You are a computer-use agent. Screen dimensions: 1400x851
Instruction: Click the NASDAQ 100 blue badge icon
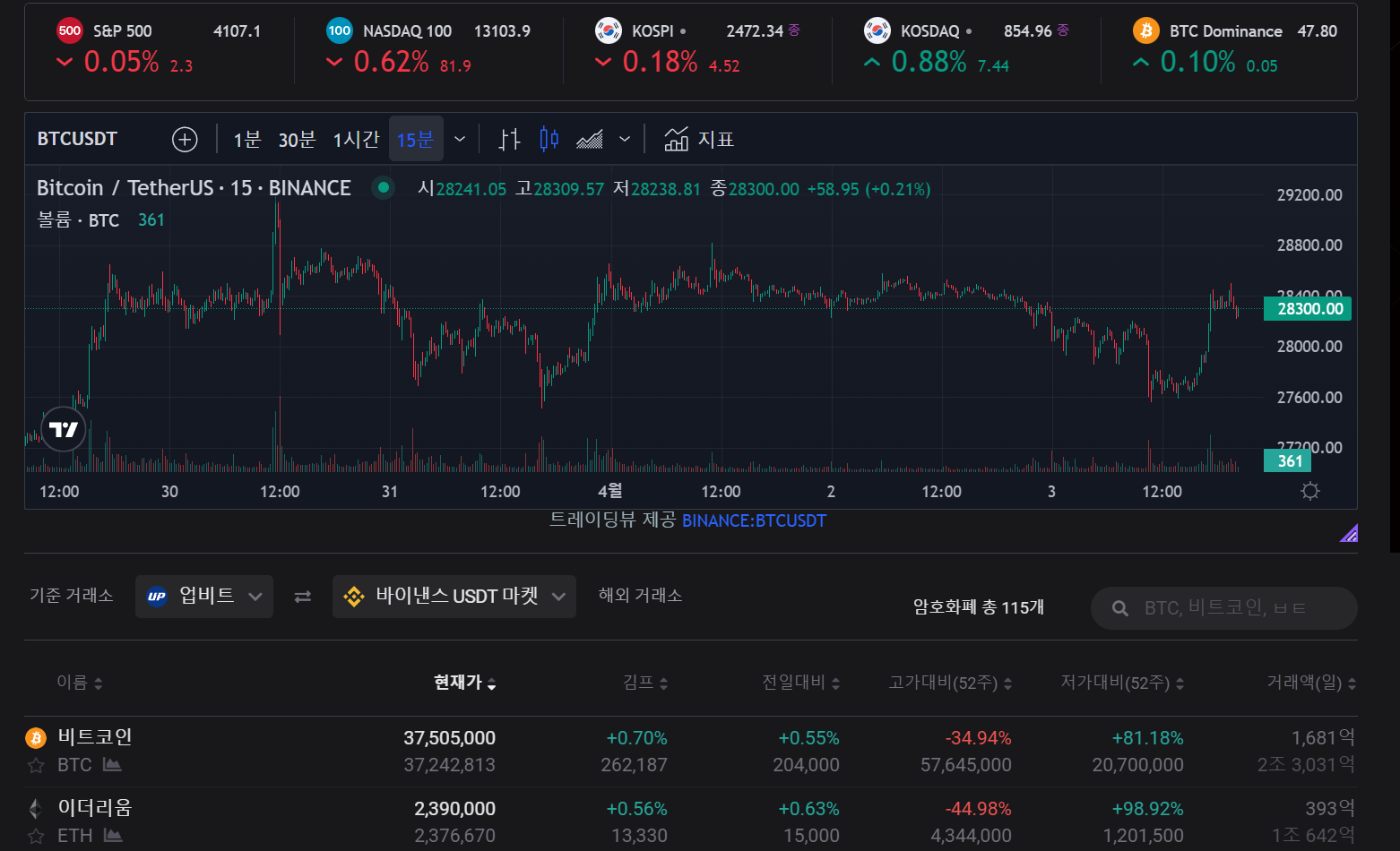[340, 30]
